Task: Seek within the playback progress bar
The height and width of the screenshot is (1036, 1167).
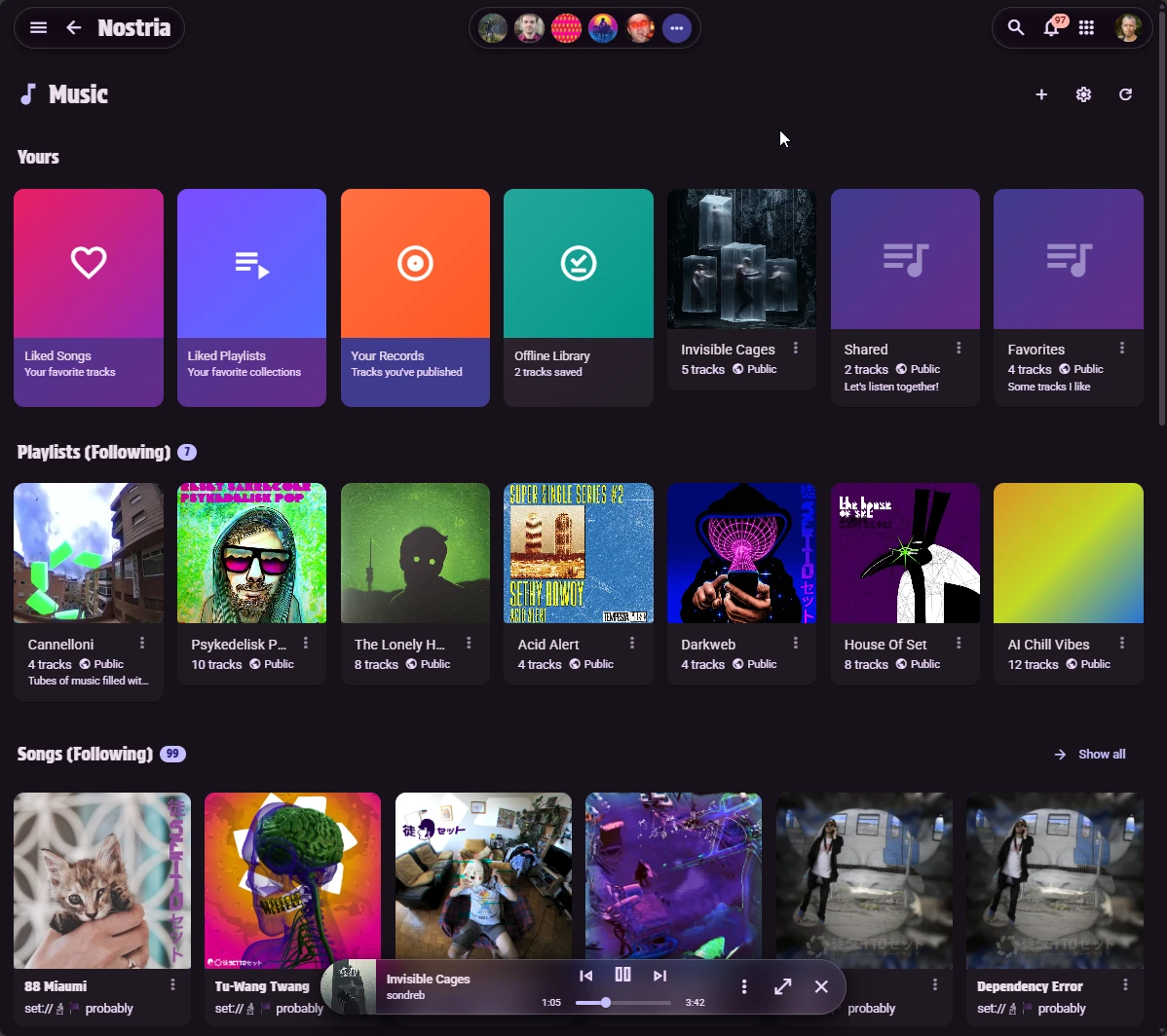Action: coord(622,1002)
